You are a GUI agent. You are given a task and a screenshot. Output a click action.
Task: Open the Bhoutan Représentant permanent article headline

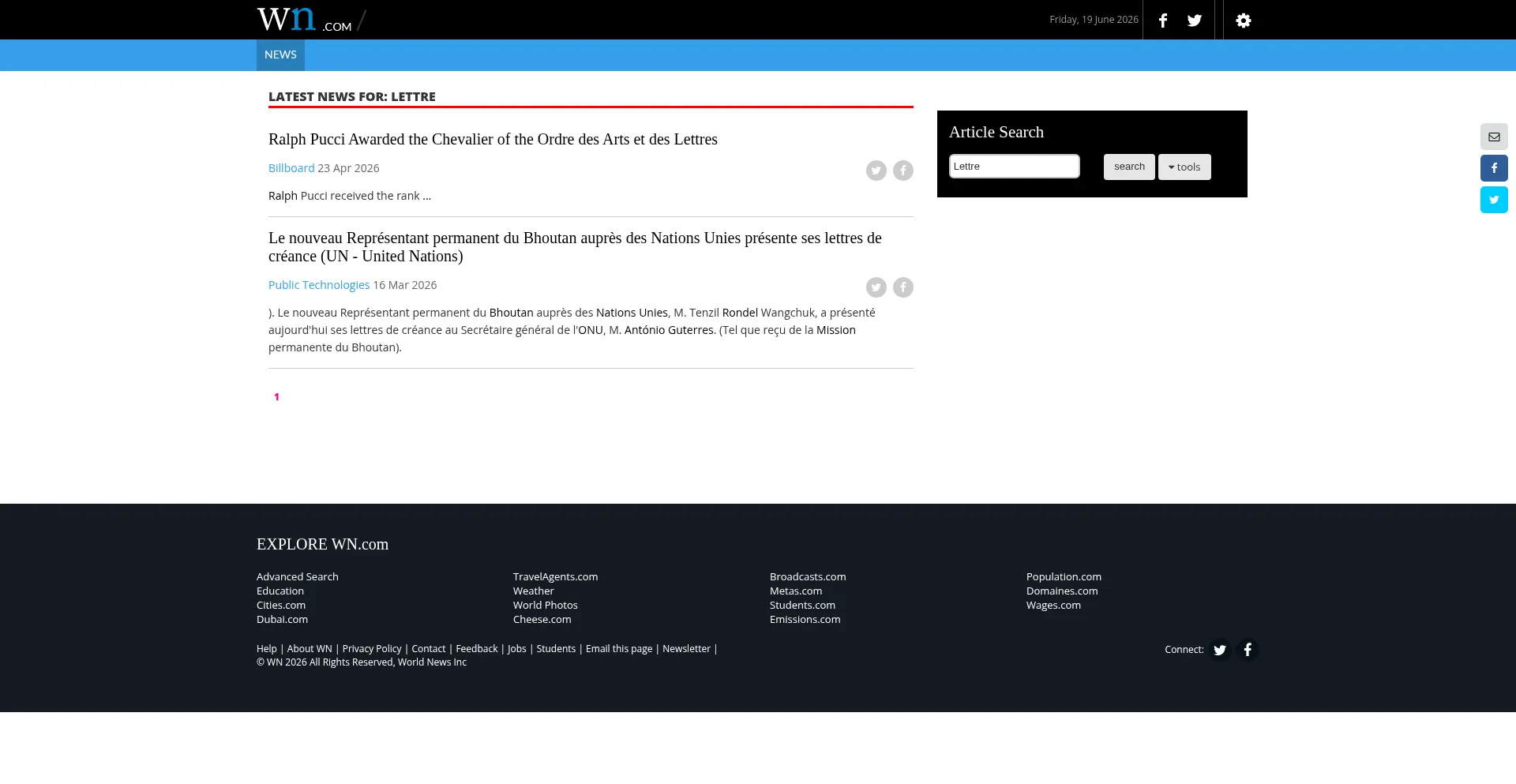pos(575,247)
